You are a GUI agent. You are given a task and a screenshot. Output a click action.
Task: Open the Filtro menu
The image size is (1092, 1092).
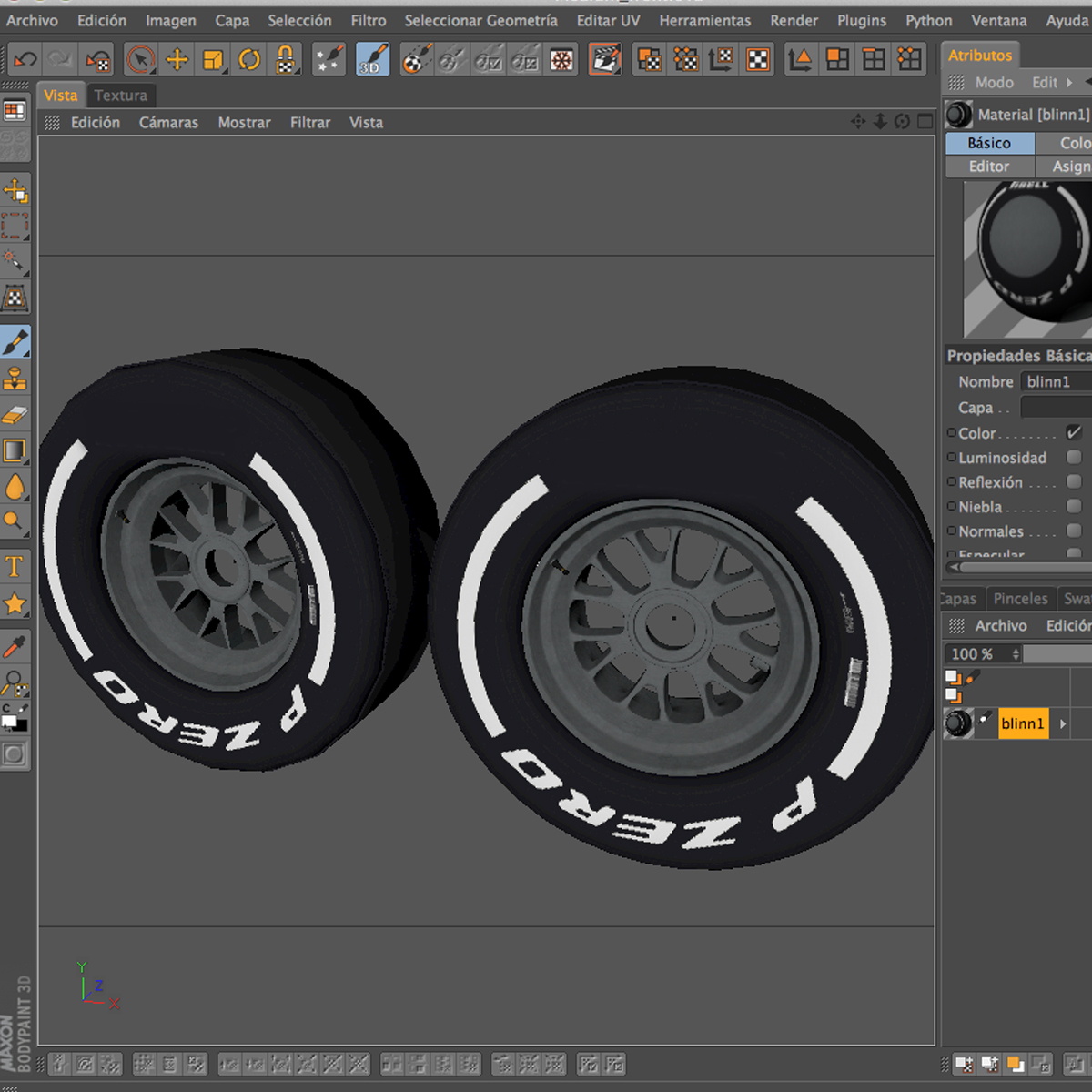(369, 20)
